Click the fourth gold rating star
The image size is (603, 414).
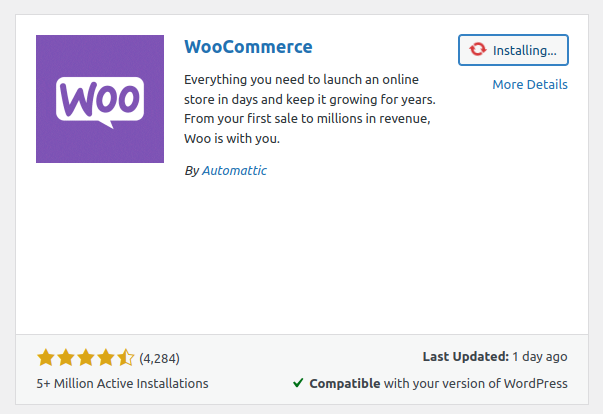tap(105, 357)
